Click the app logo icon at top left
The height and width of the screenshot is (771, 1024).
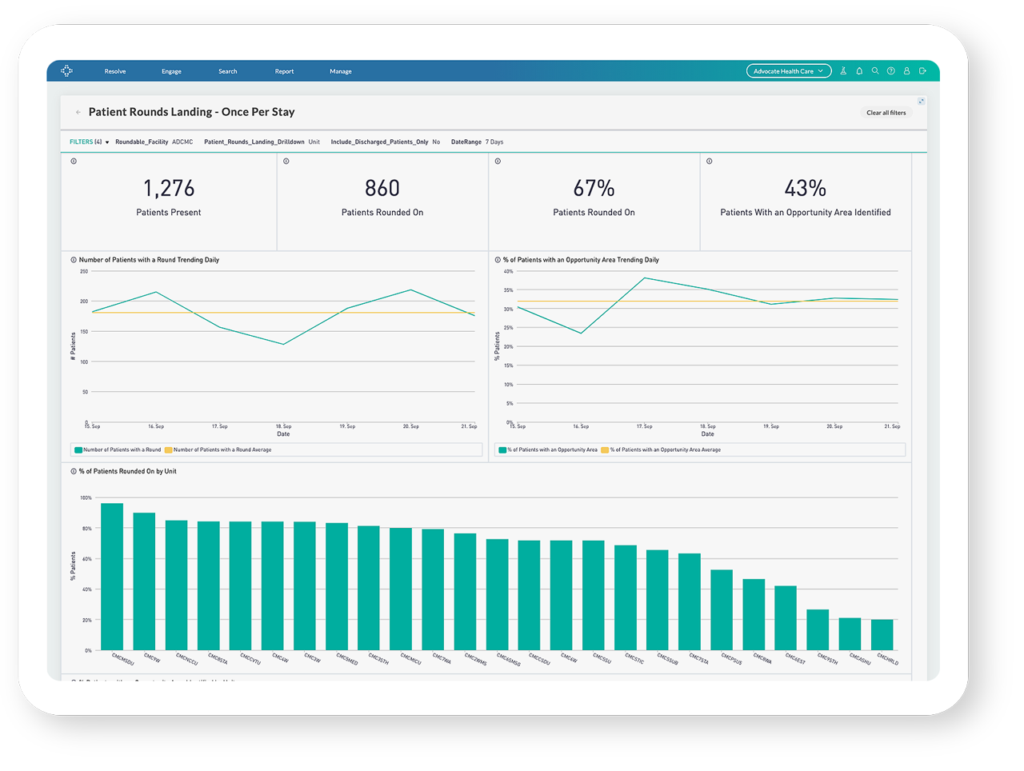(66, 71)
